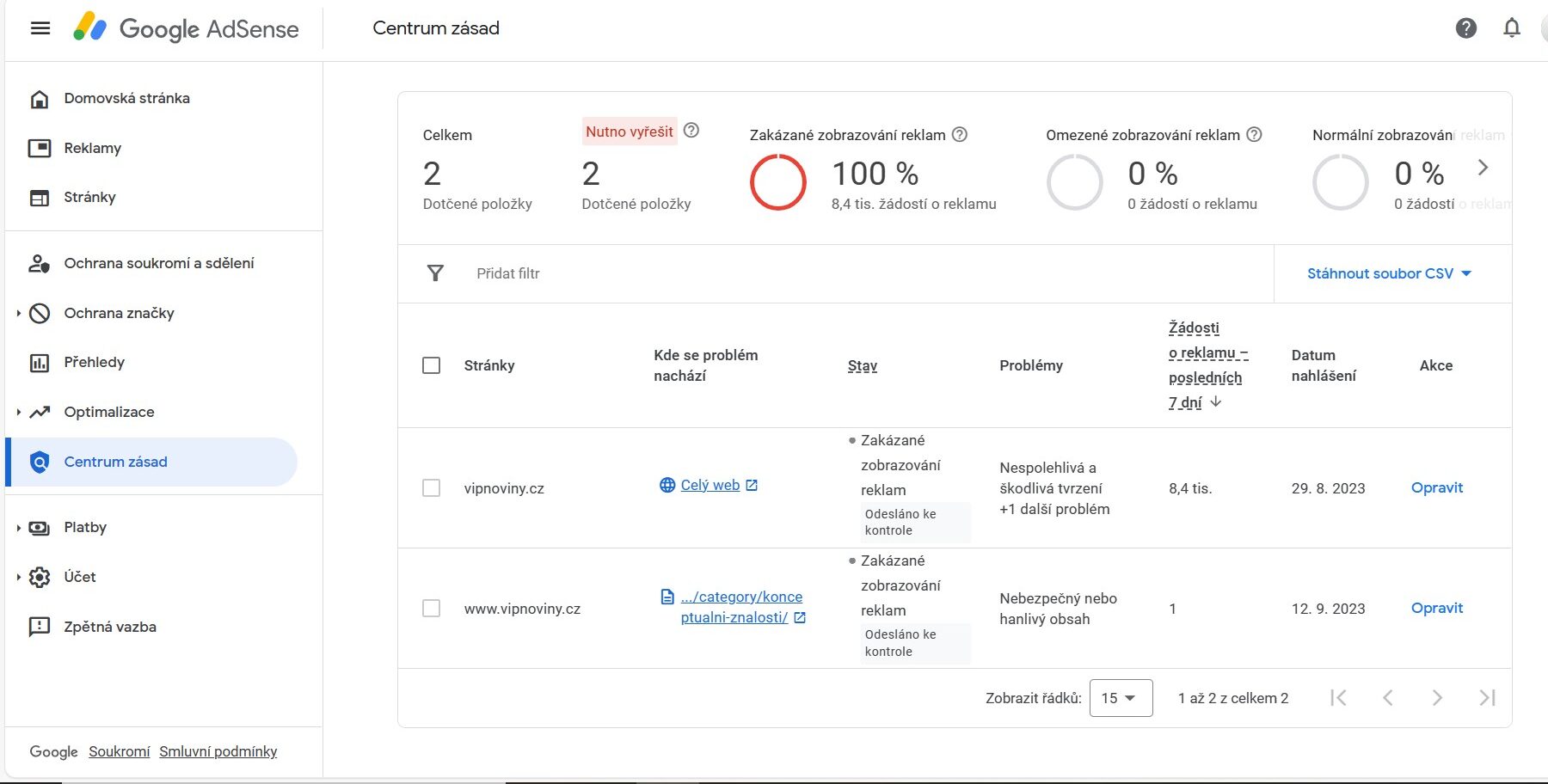Expand the Účet sidebar section
The height and width of the screenshot is (784, 1548).
coord(18,577)
